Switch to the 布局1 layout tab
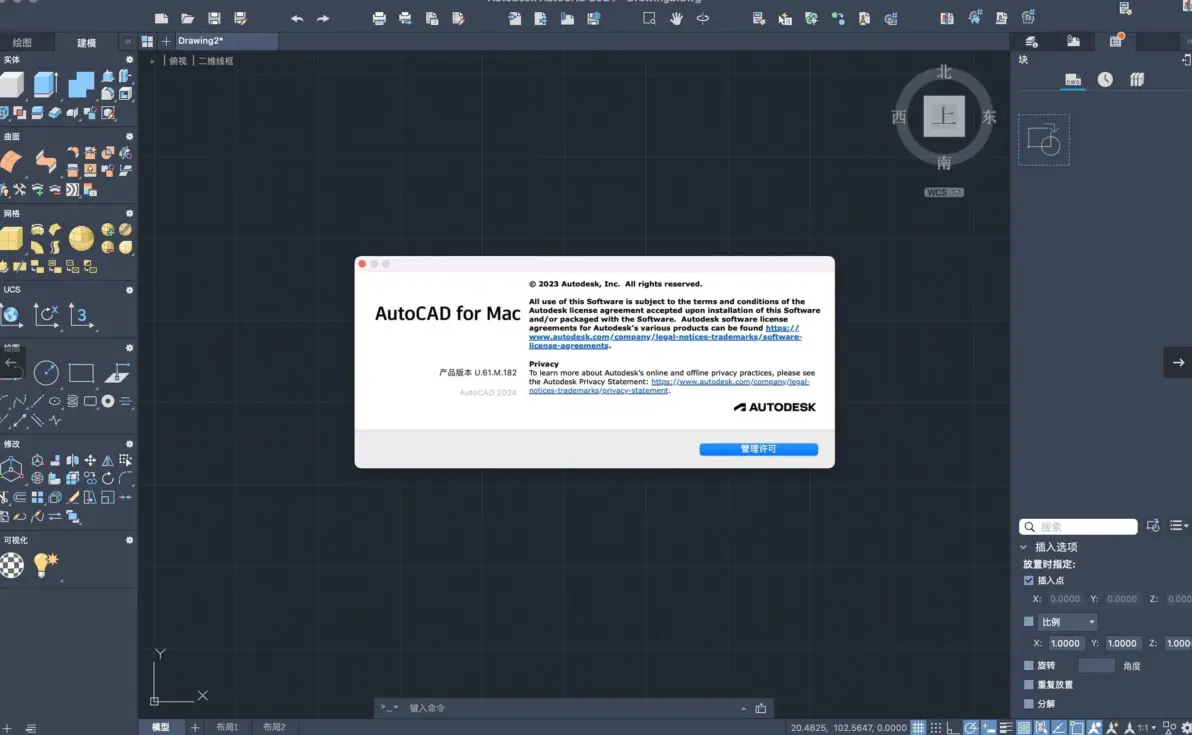This screenshot has height=735, width=1192. [x=227, y=727]
